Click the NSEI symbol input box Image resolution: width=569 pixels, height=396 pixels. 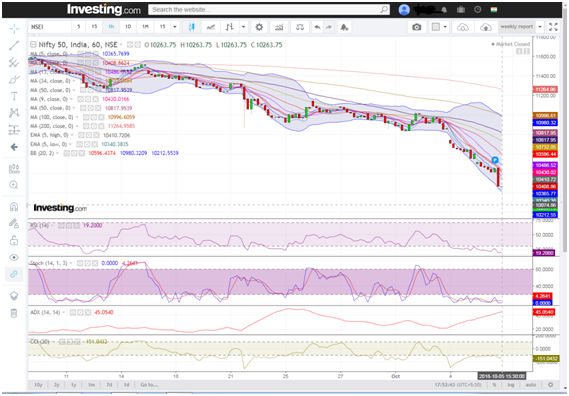(50, 27)
